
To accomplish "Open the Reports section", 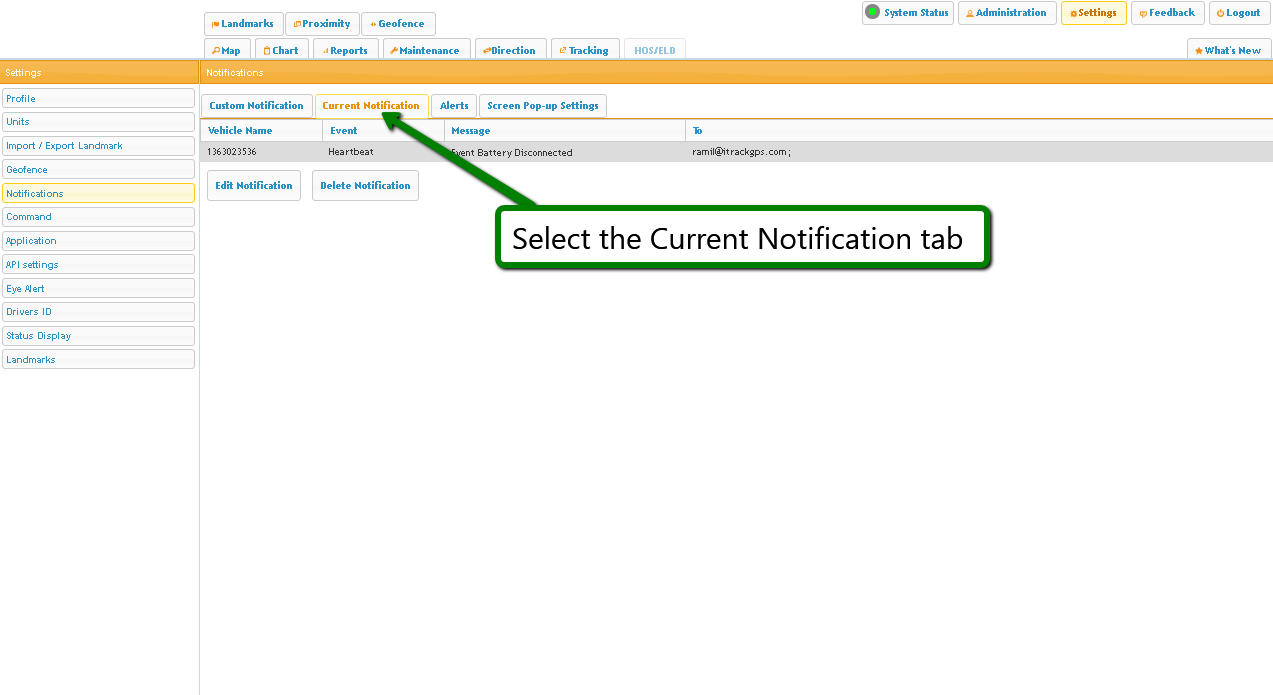I will (x=345, y=51).
